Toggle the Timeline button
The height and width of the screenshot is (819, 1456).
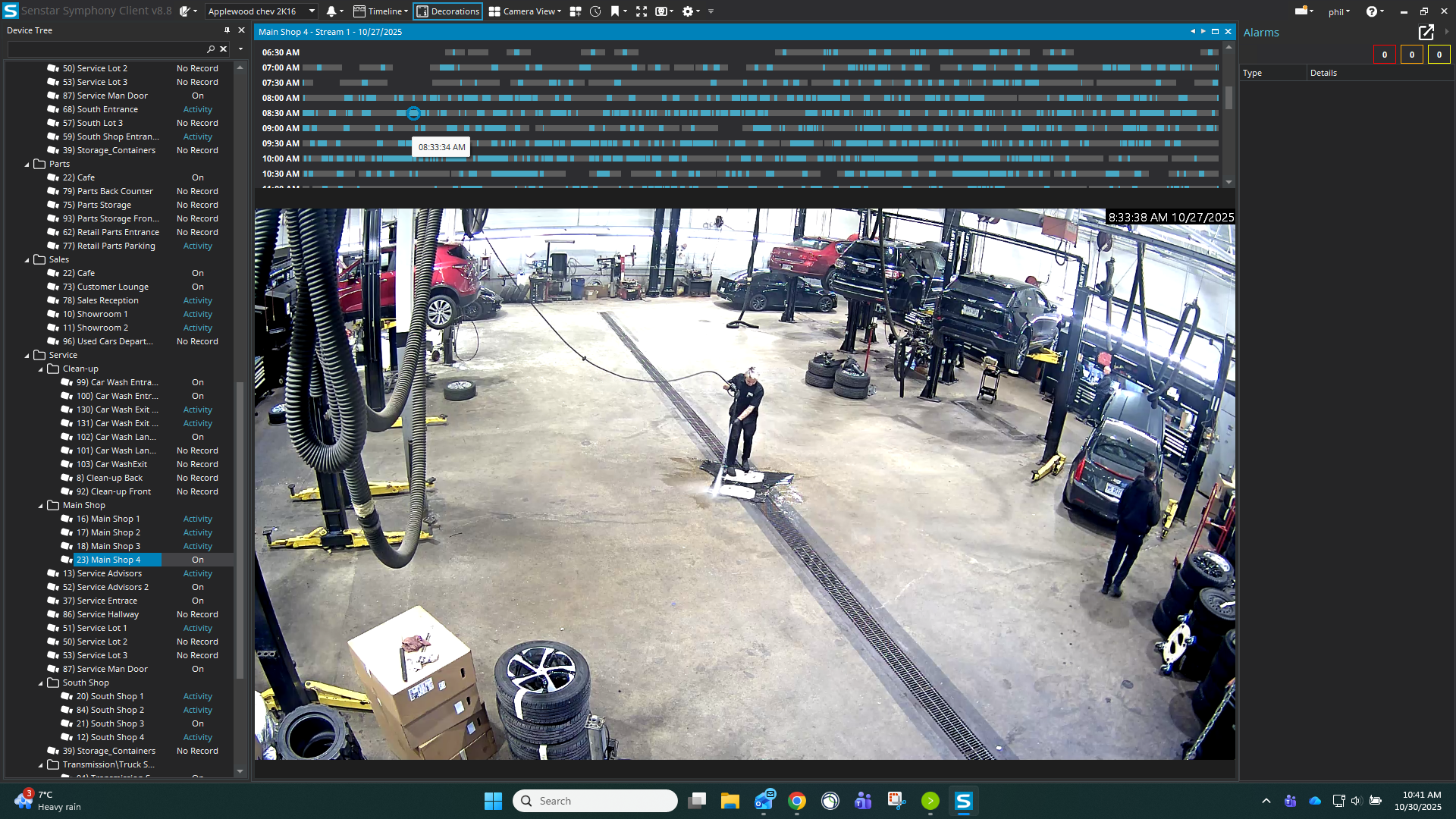click(381, 11)
